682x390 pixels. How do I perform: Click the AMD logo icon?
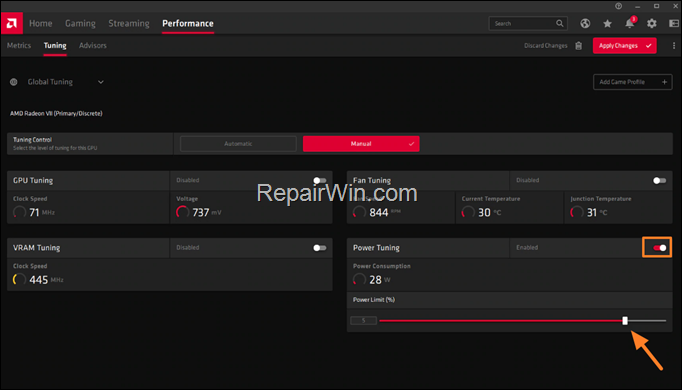[12, 23]
